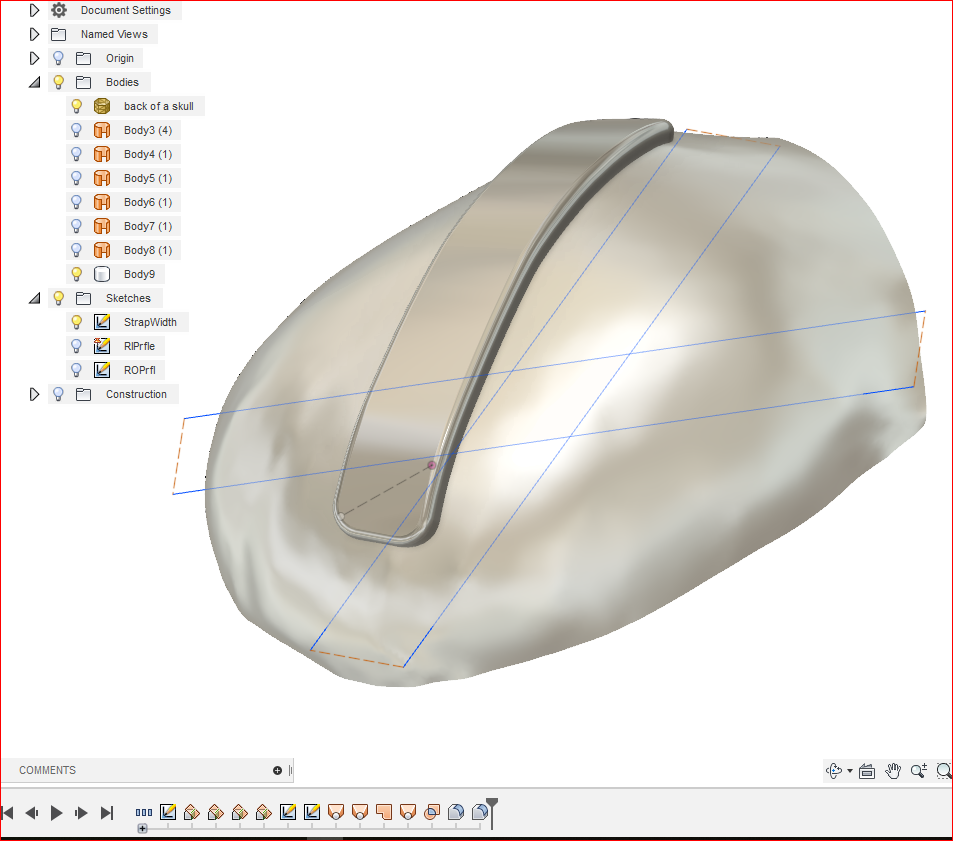Activate the Zoom tool near the bottom right
This screenshot has width=953, height=841.
917,770
